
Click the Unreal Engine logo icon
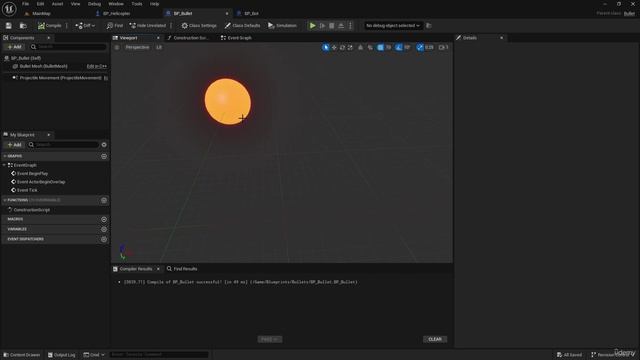coord(9,9)
